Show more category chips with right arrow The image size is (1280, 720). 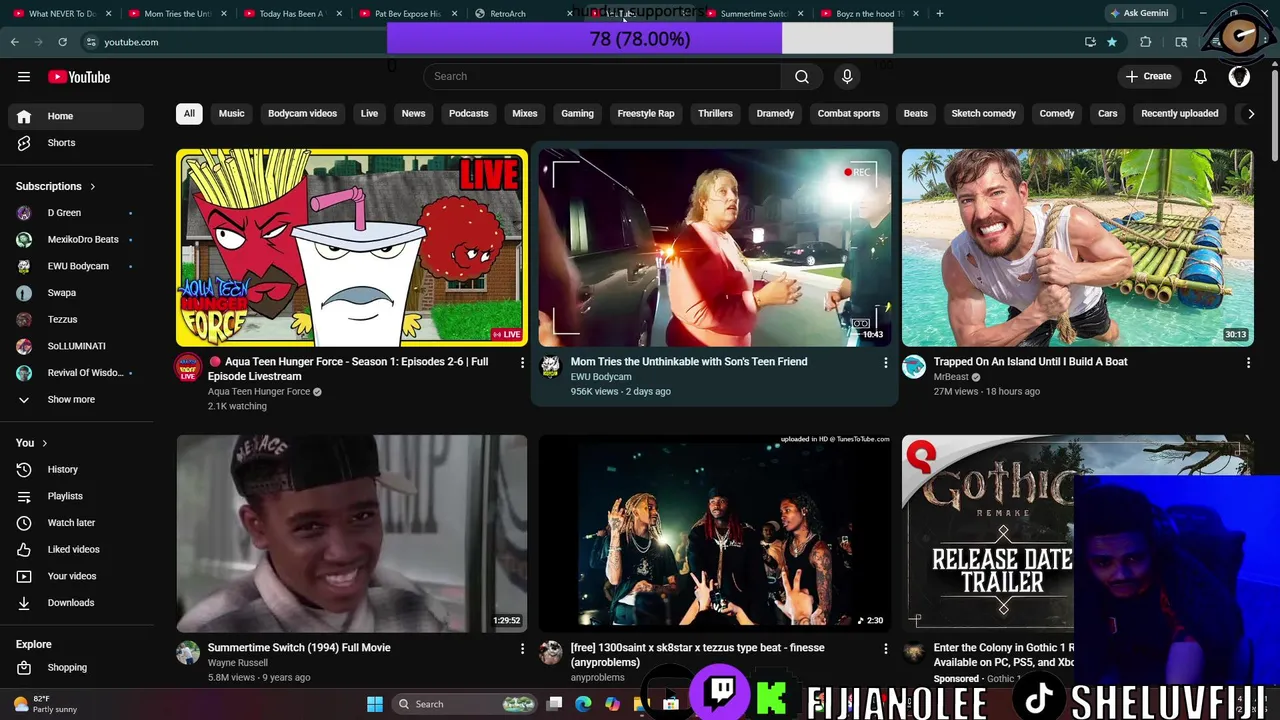point(1250,114)
